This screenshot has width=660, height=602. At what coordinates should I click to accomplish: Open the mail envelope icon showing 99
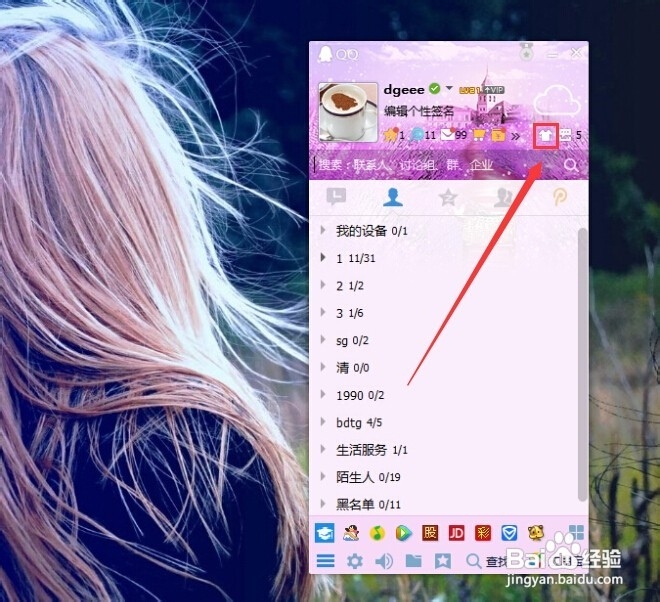click(447, 135)
